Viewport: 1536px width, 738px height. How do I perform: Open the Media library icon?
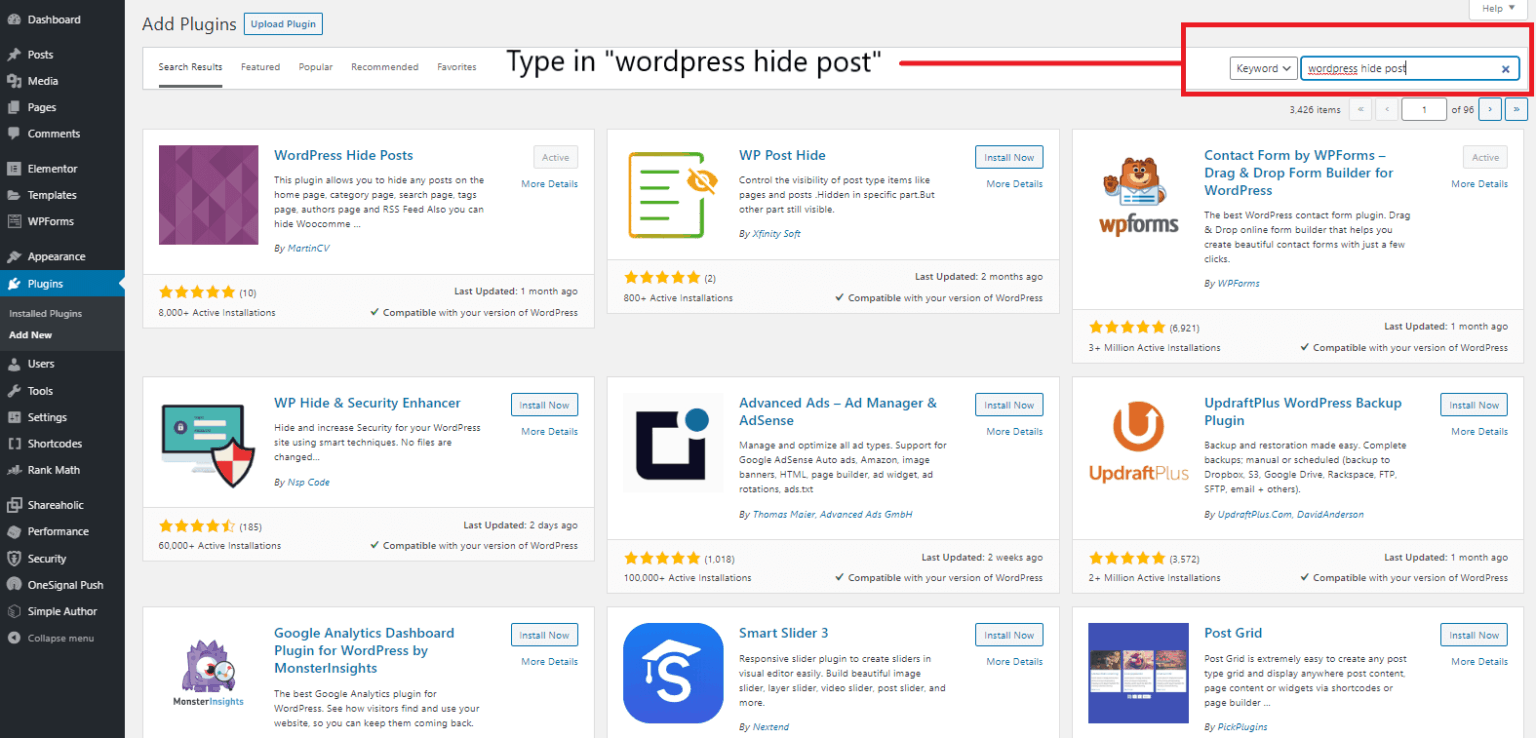pos(13,81)
